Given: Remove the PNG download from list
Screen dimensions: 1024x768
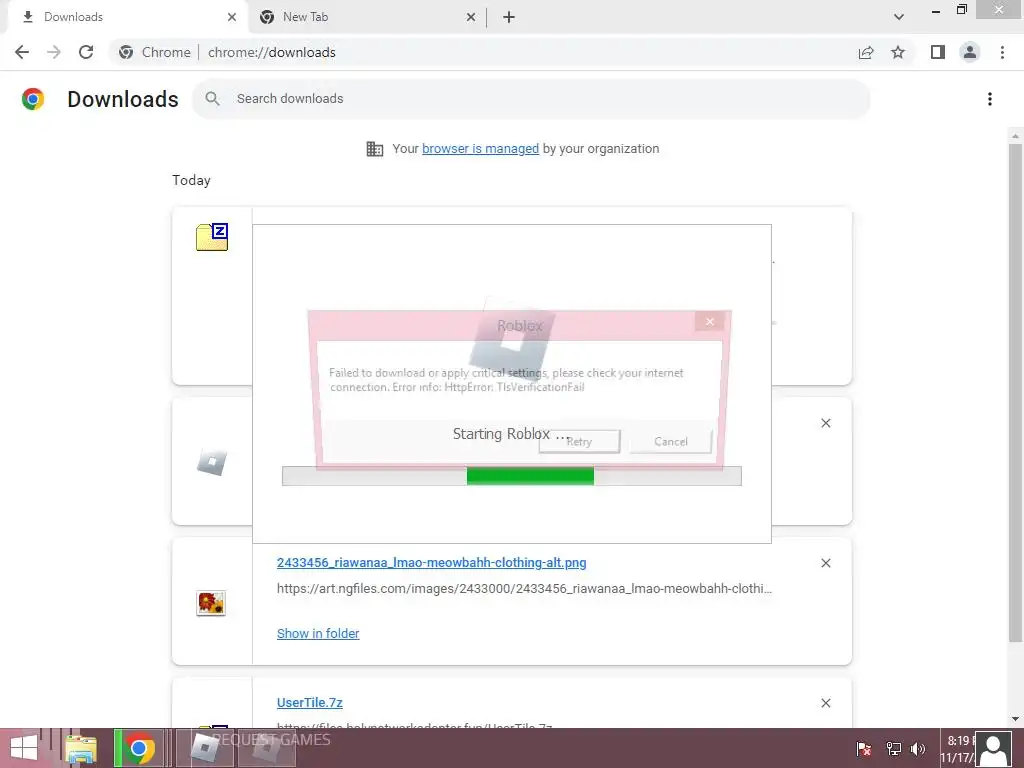Looking at the screenshot, I should coord(825,563).
